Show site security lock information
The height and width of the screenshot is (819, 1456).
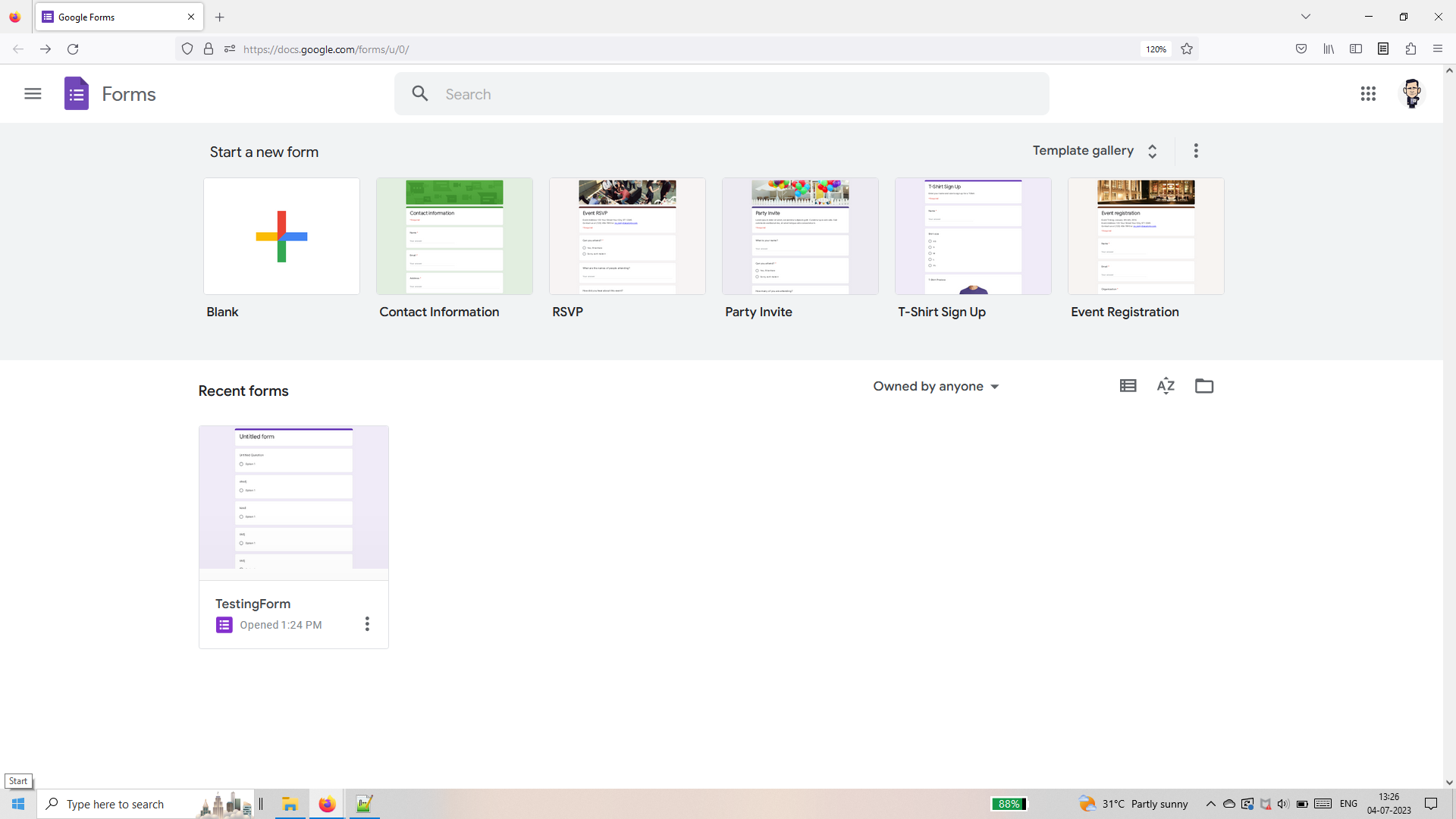coord(209,49)
